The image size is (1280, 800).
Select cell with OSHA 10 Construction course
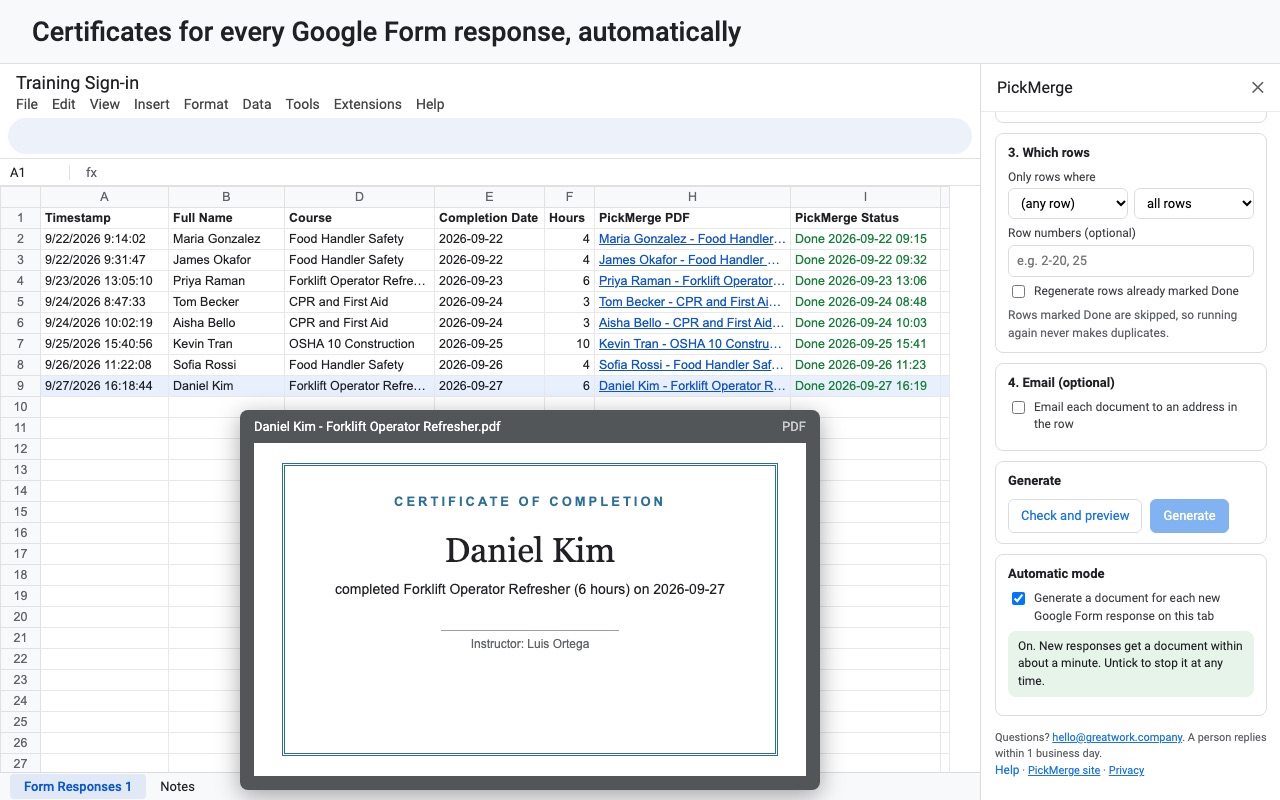359,344
